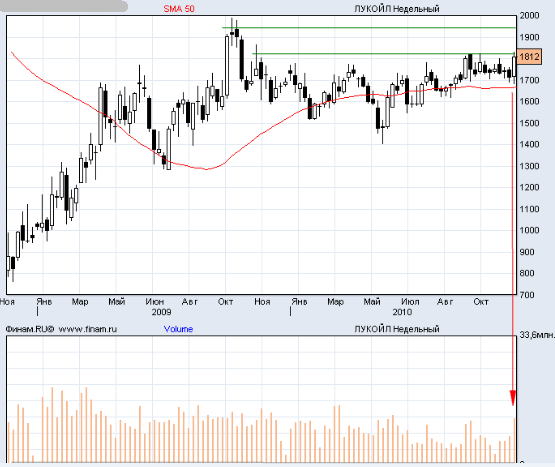Screen dimensions: 555x467
Task: Click the 2009 year label on time axis
Action: tap(161, 312)
